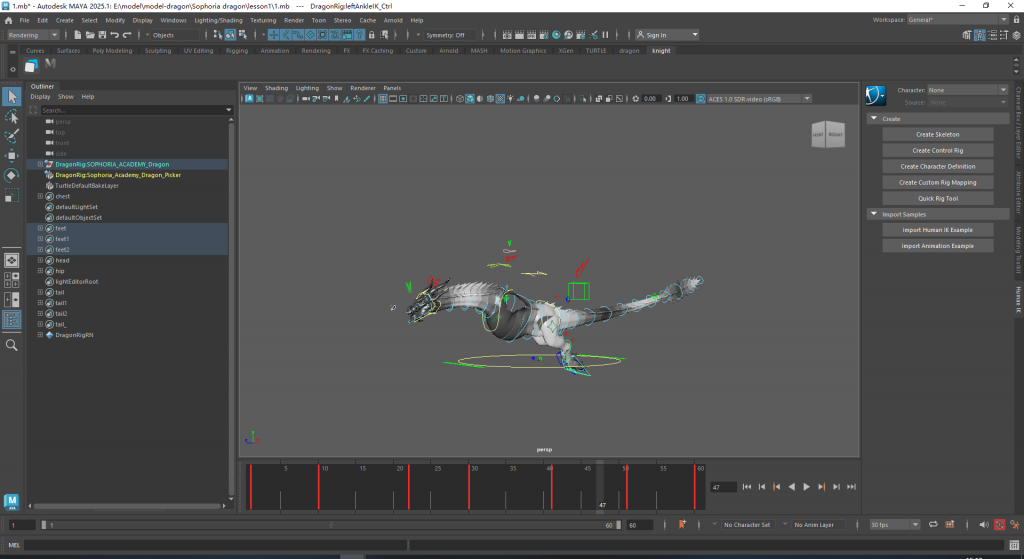Pick the Rotate tool in toolbox
The image size is (1024, 559).
click(12, 175)
